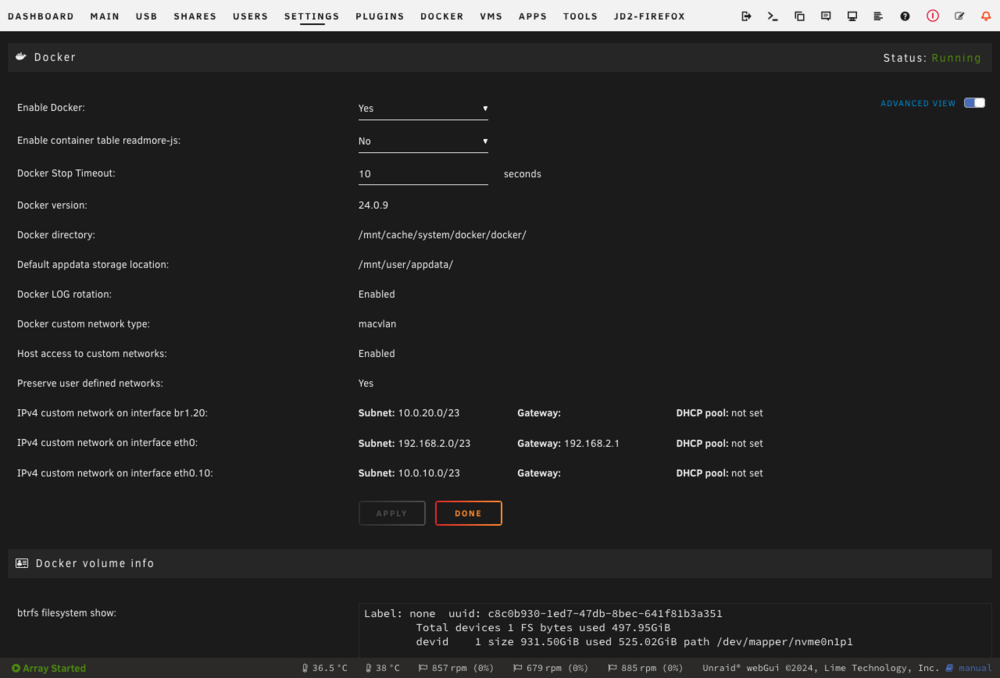Screen dimensions: 1000x678
Task: Toggle the Advanced View switch
Action: tap(974, 103)
